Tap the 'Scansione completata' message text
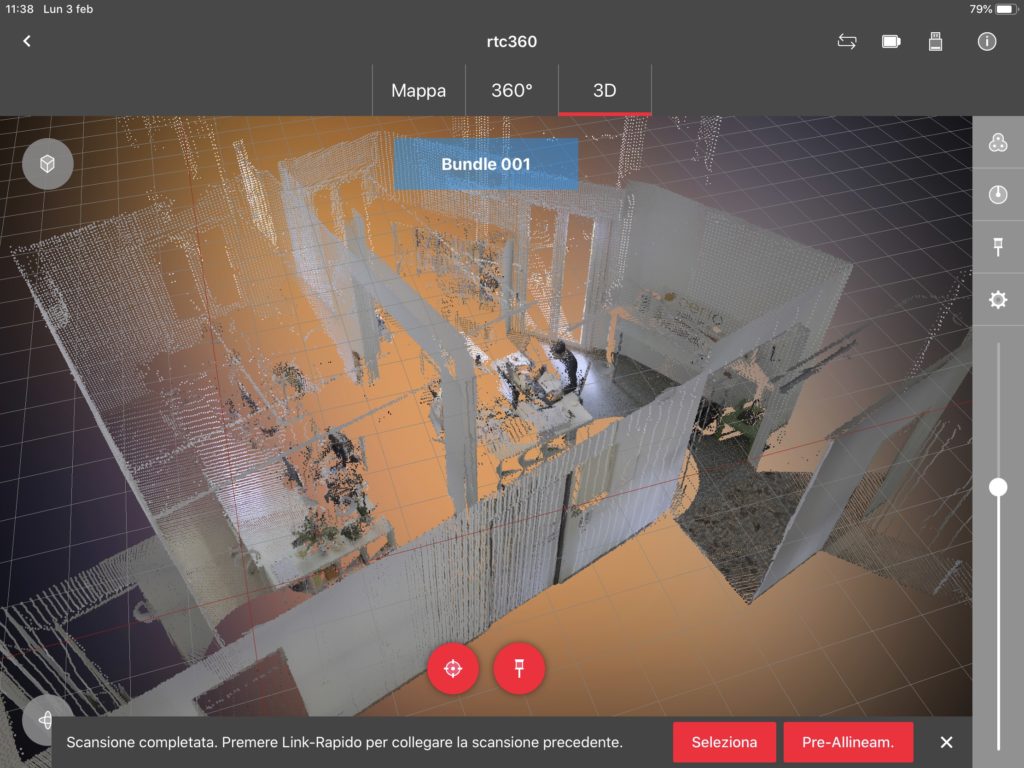This screenshot has width=1024, height=768. (344, 743)
